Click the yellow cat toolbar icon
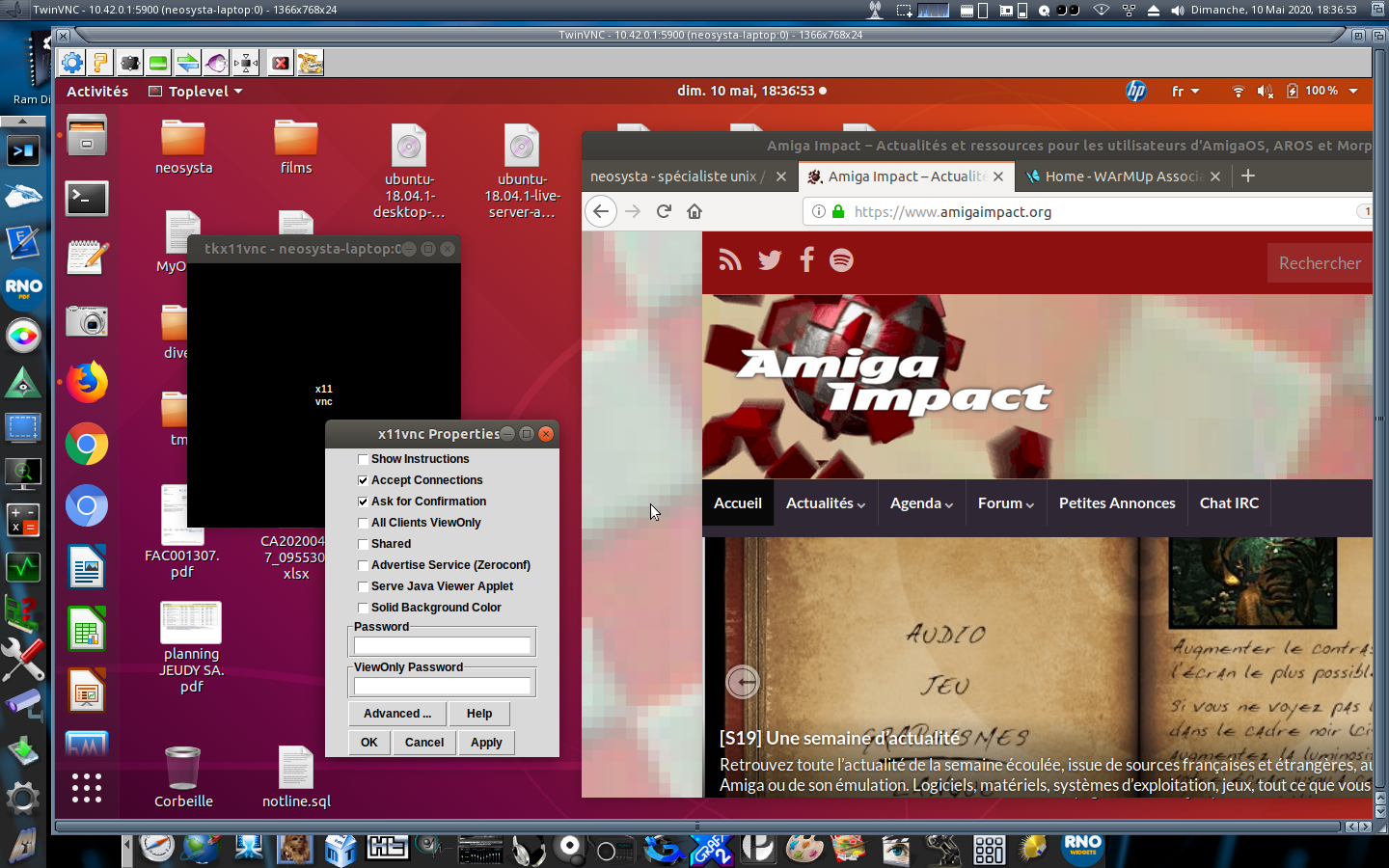Screen dimensions: 1389x868 point(310,64)
